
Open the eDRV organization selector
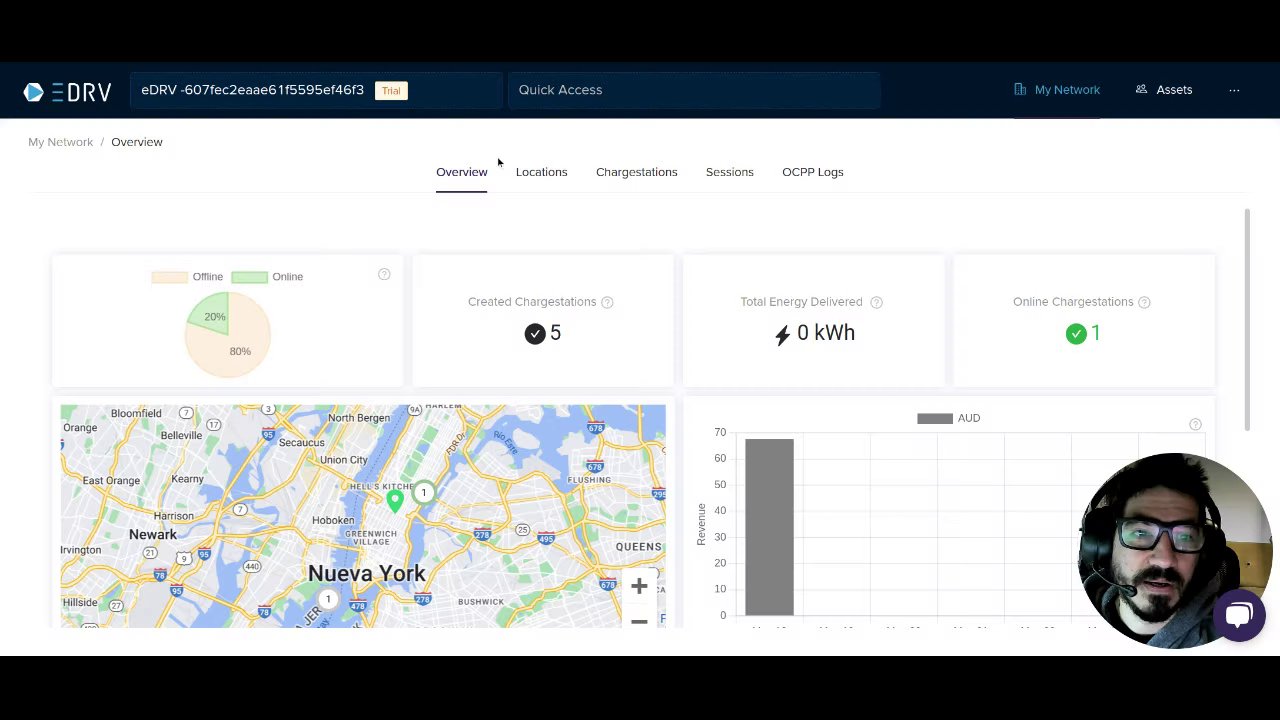tap(315, 90)
